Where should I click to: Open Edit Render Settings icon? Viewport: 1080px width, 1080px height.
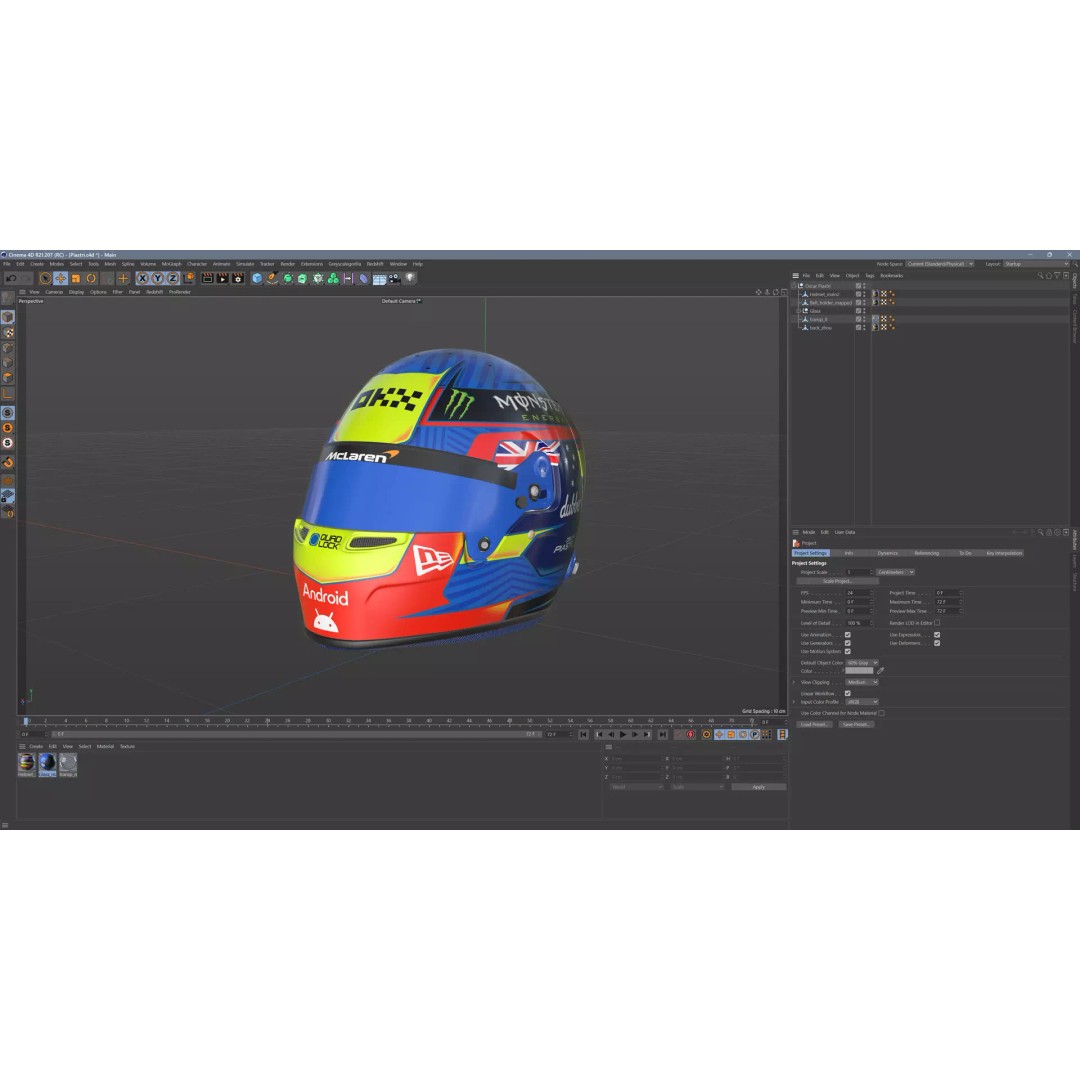coord(238,278)
